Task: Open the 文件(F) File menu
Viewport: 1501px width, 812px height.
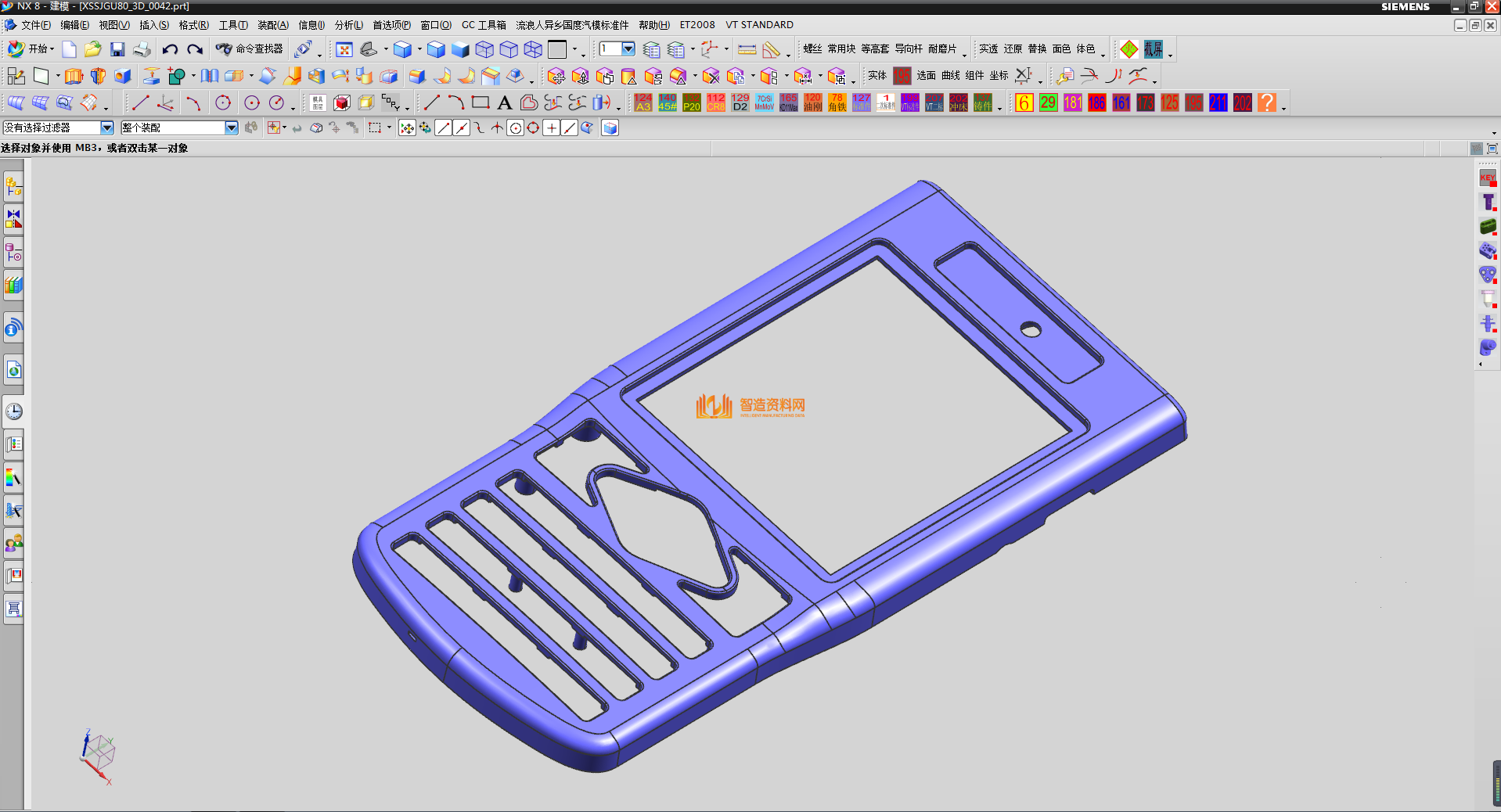Action: click(x=35, y=25)
